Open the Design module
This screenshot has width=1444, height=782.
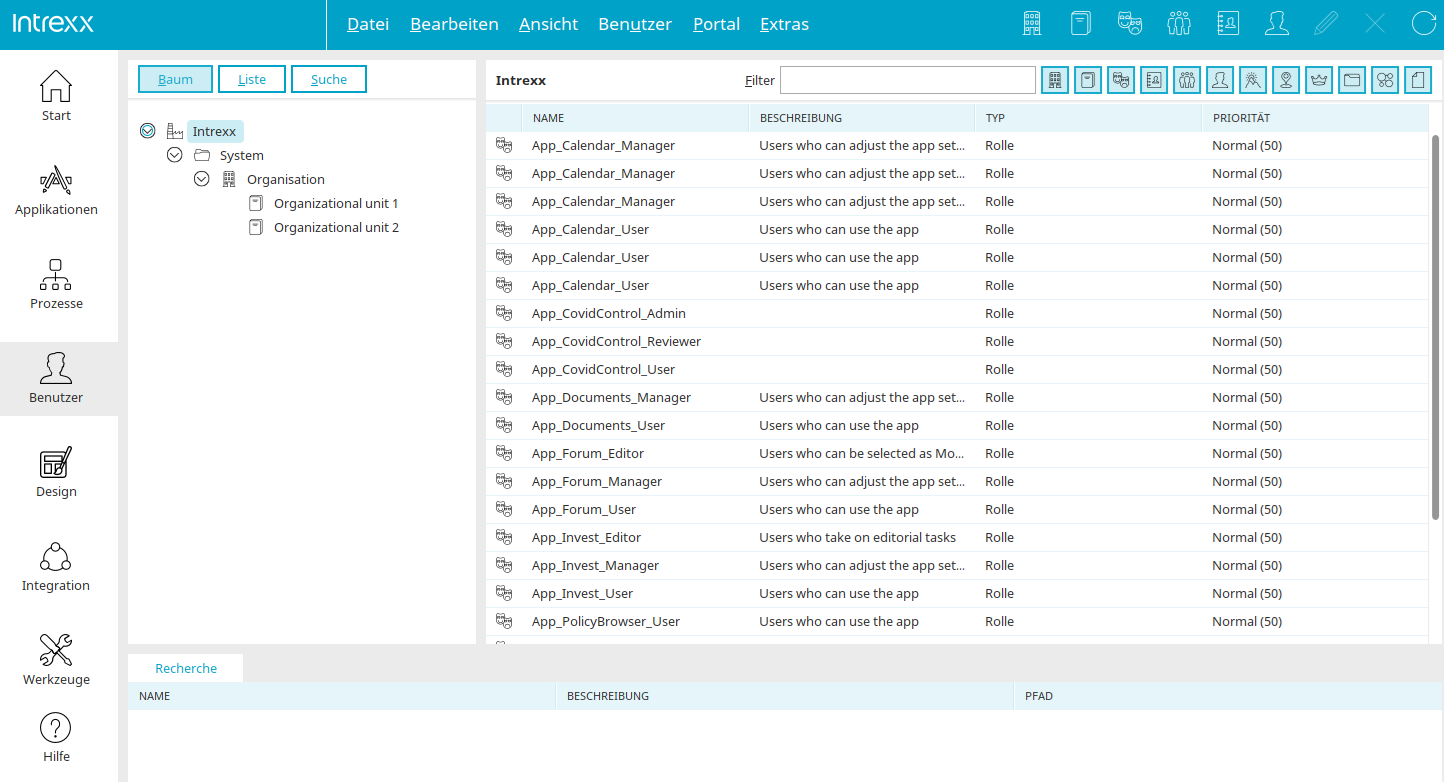coord(56,472)
